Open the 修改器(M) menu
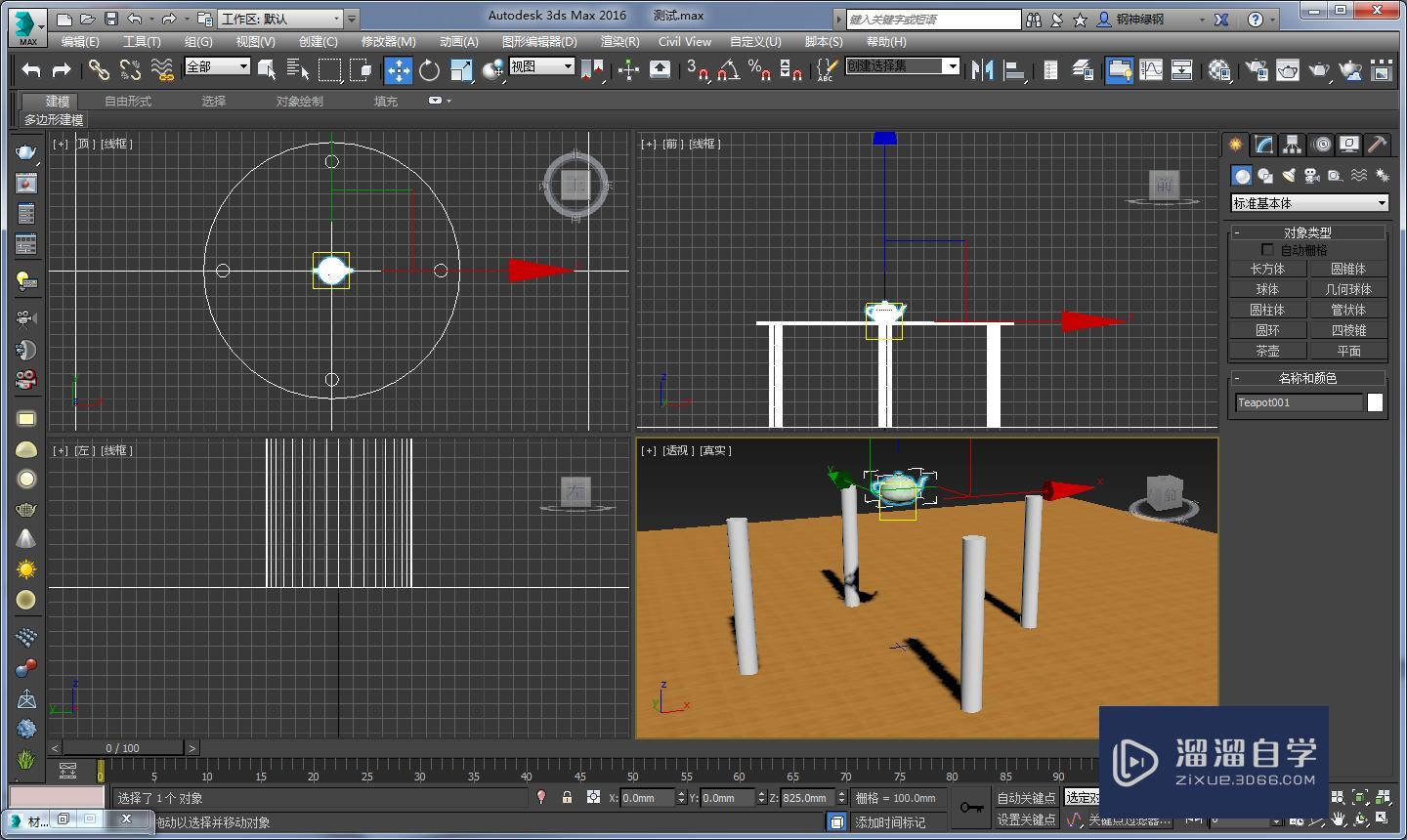 (388, 42)
